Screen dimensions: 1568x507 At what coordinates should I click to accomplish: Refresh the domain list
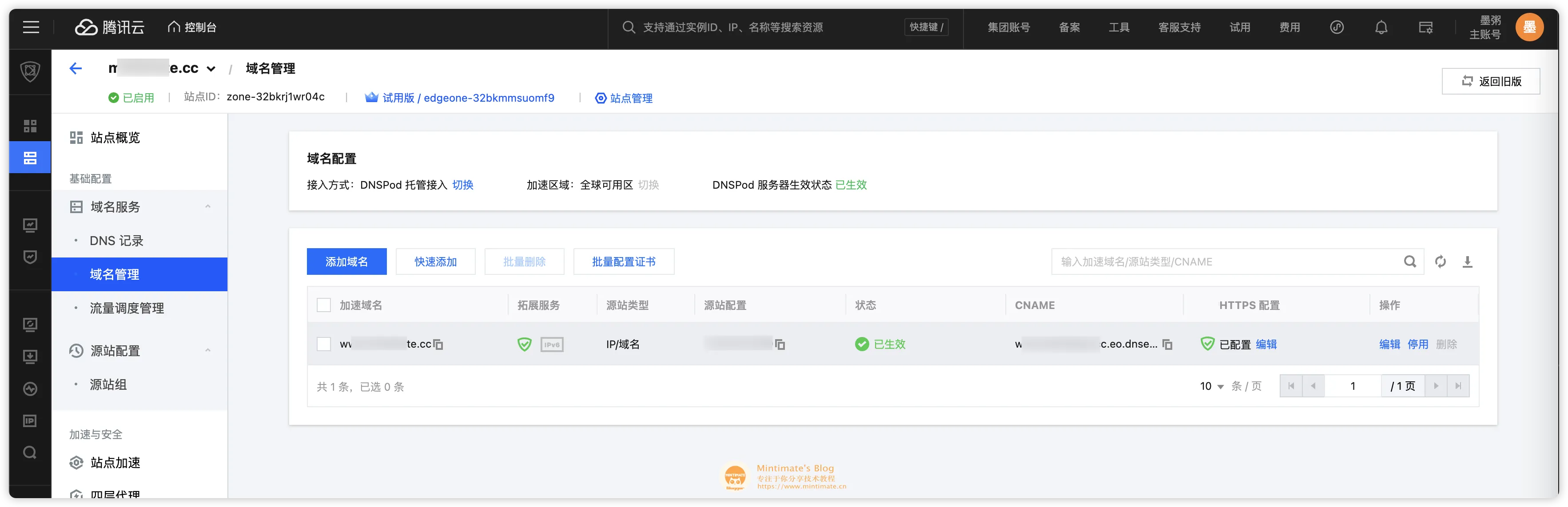[1440, 262]
